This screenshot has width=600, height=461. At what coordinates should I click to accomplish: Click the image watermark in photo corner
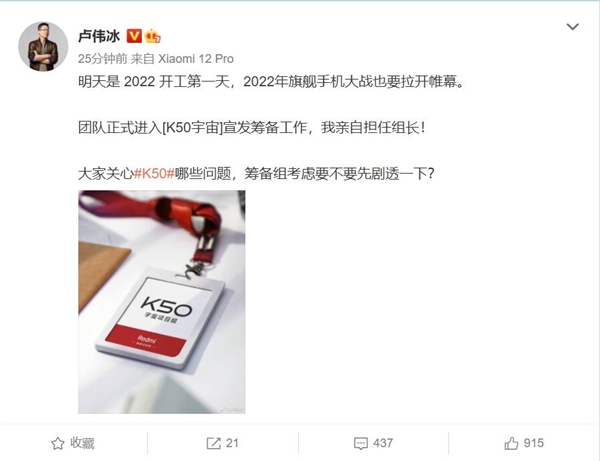coord(232,409)
